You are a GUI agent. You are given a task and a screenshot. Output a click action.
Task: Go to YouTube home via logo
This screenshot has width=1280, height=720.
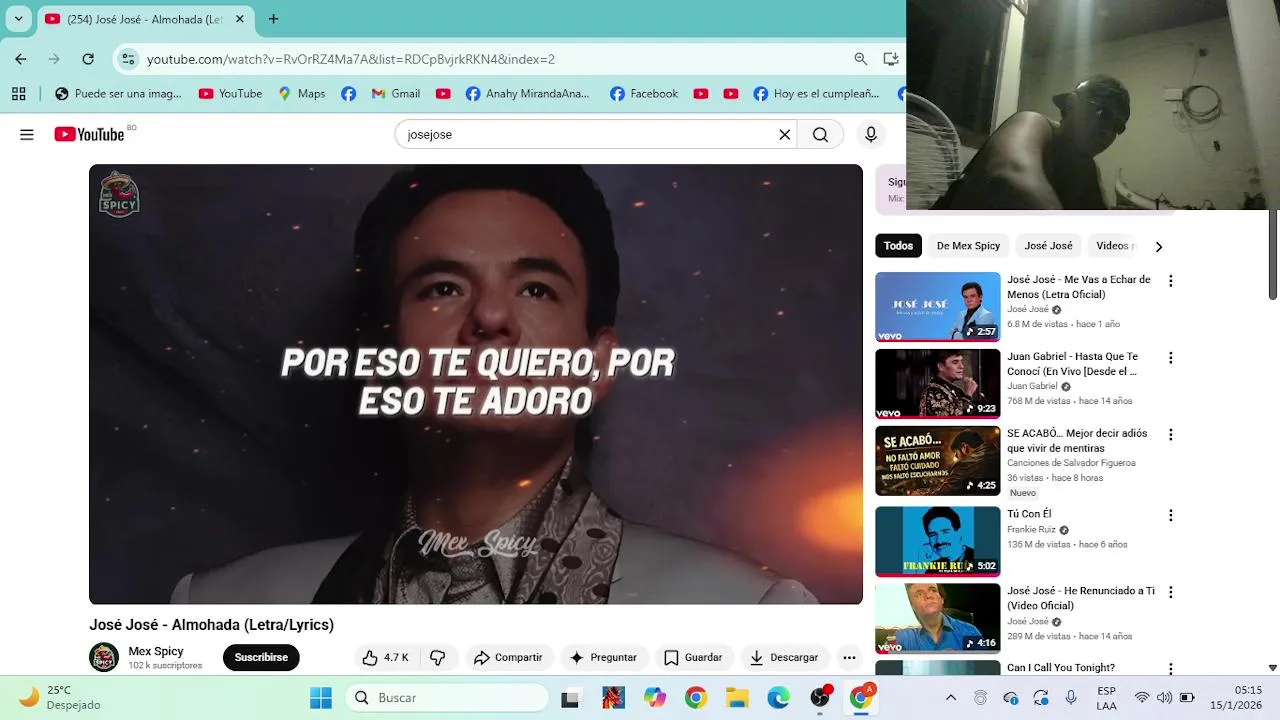coord(90,134)
